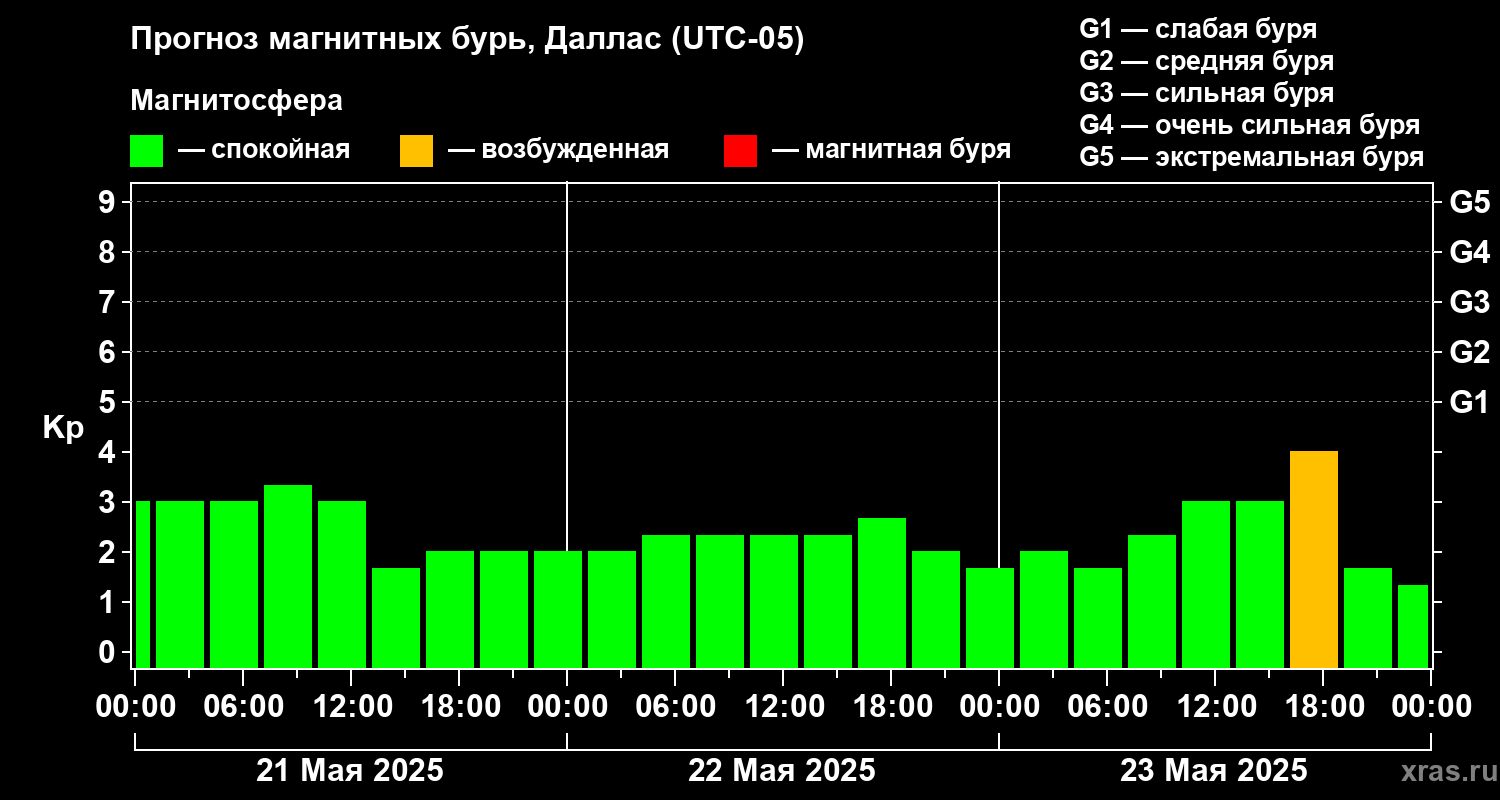The width and height of the screenshot is (1500, 800).
Task: Click 'G4 — очень сильная буря' description
Action: (1250, 125)
